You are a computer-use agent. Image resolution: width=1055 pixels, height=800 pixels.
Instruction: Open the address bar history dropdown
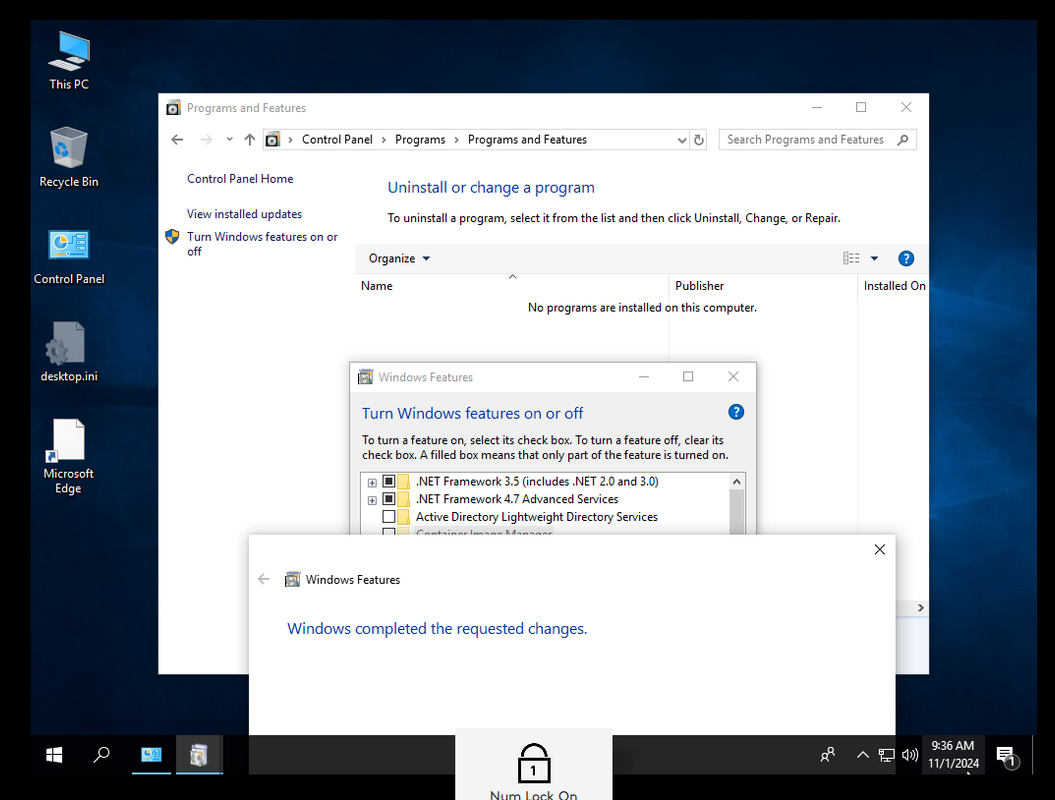click(x=682, y=140)
